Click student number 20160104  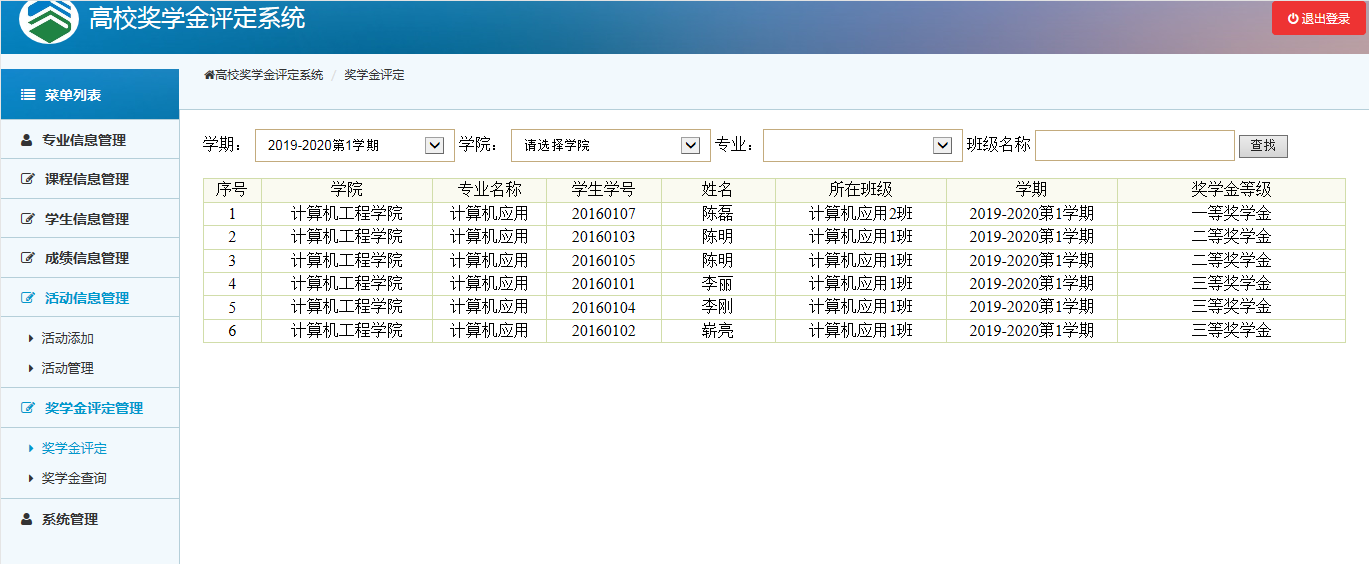click(604, 307)
